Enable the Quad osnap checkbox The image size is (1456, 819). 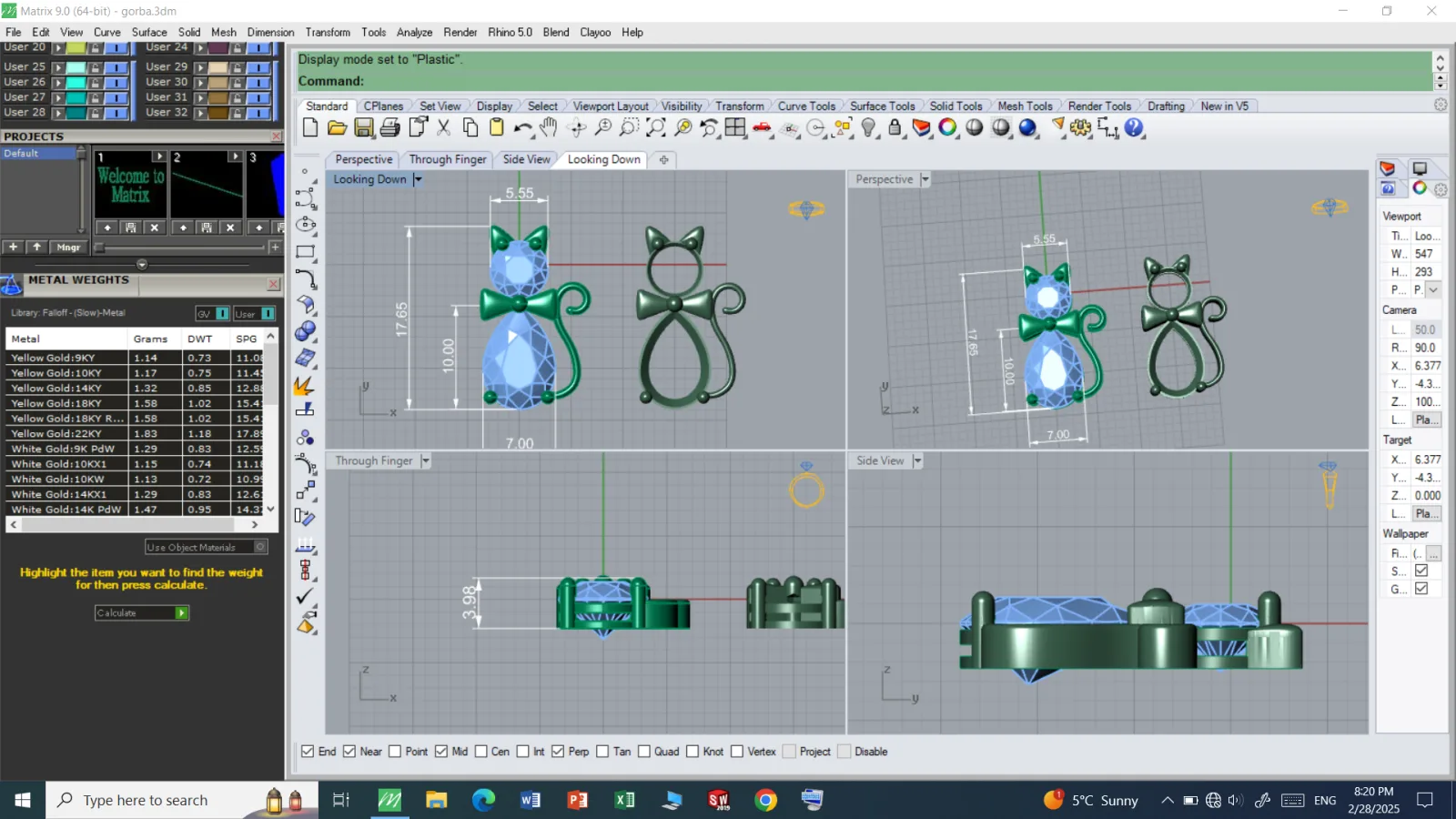click(x=644, y=752)
